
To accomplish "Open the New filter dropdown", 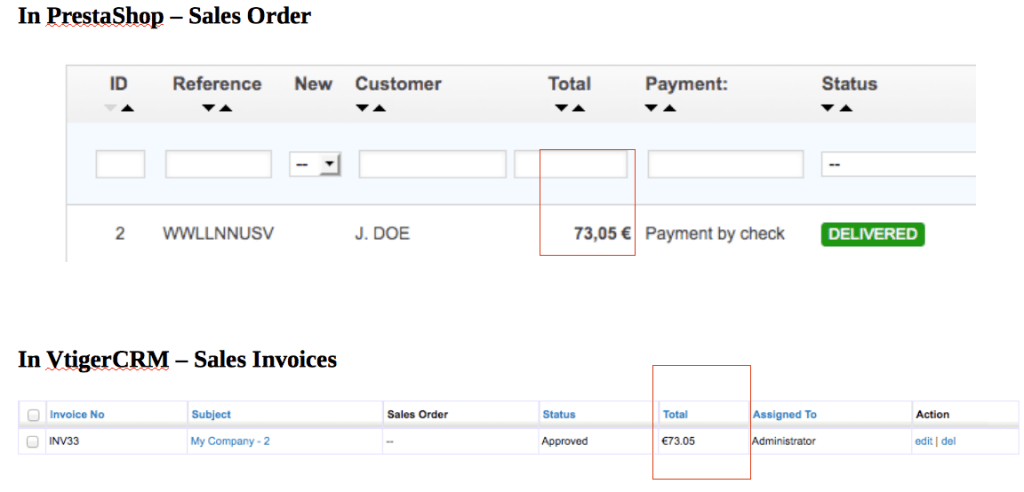I will (315, 165).
